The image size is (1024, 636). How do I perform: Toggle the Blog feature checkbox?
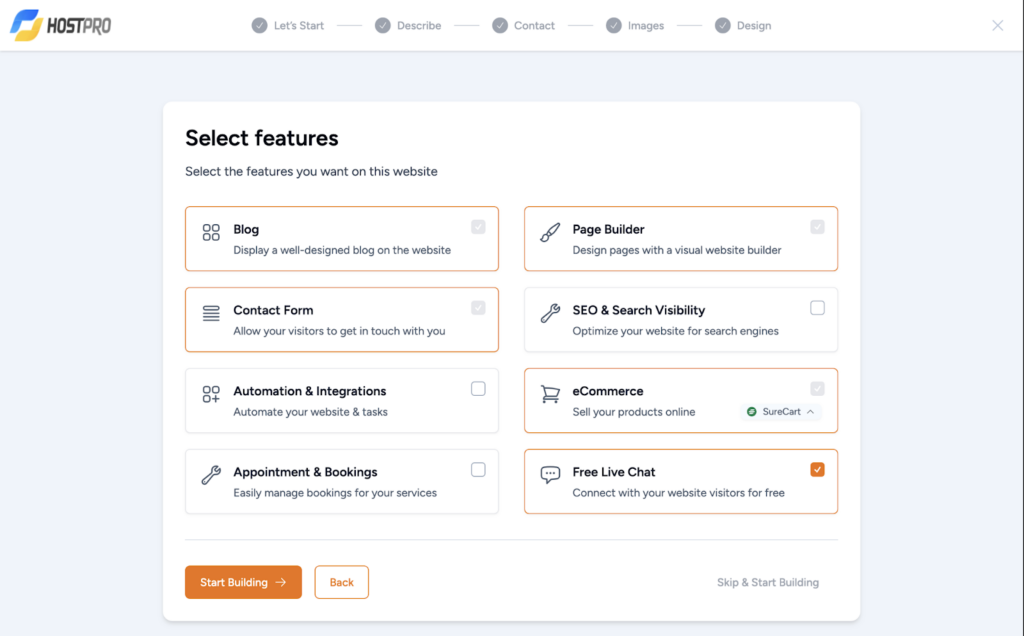click(478, 227)
